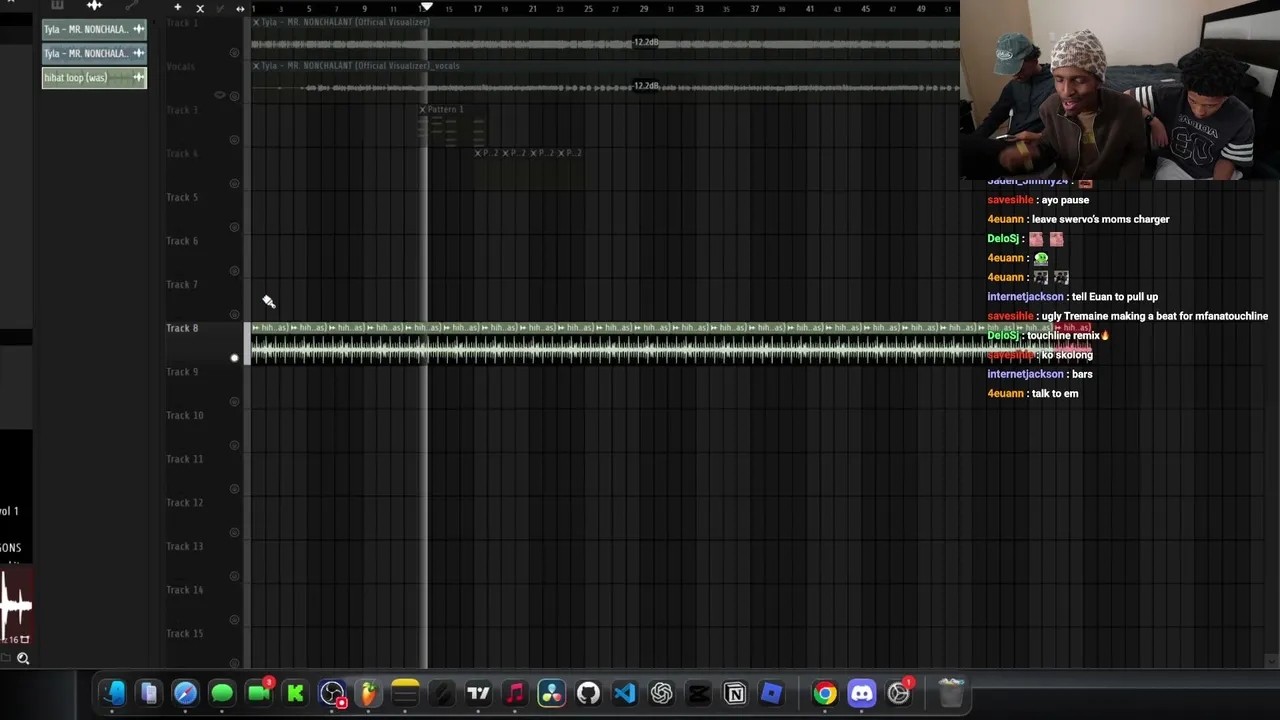This screenshot has width=1280, height=720.
Task: Open the Music app in dock
Action: click(x=515, y=693)
